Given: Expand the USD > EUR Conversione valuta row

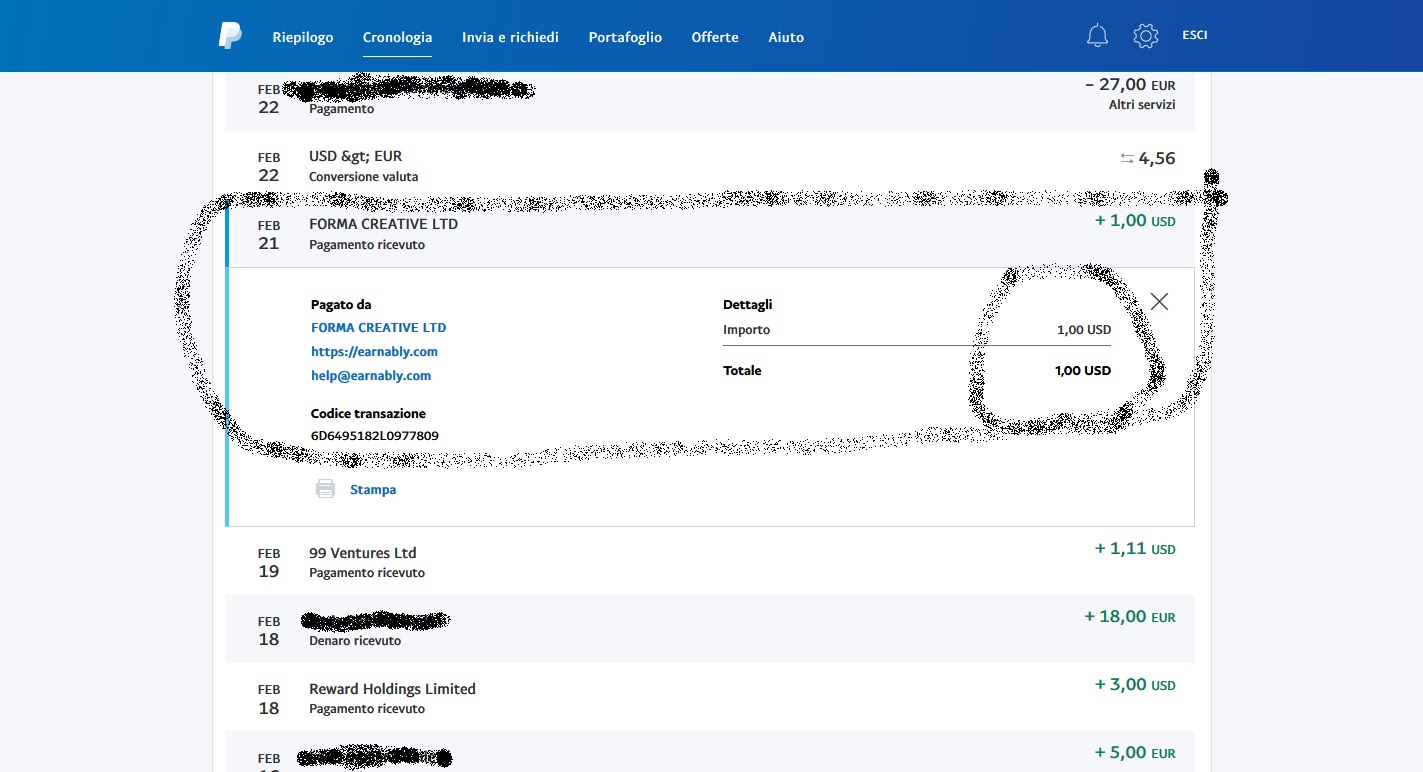Looking at the screenshot, I should (710, 165).
